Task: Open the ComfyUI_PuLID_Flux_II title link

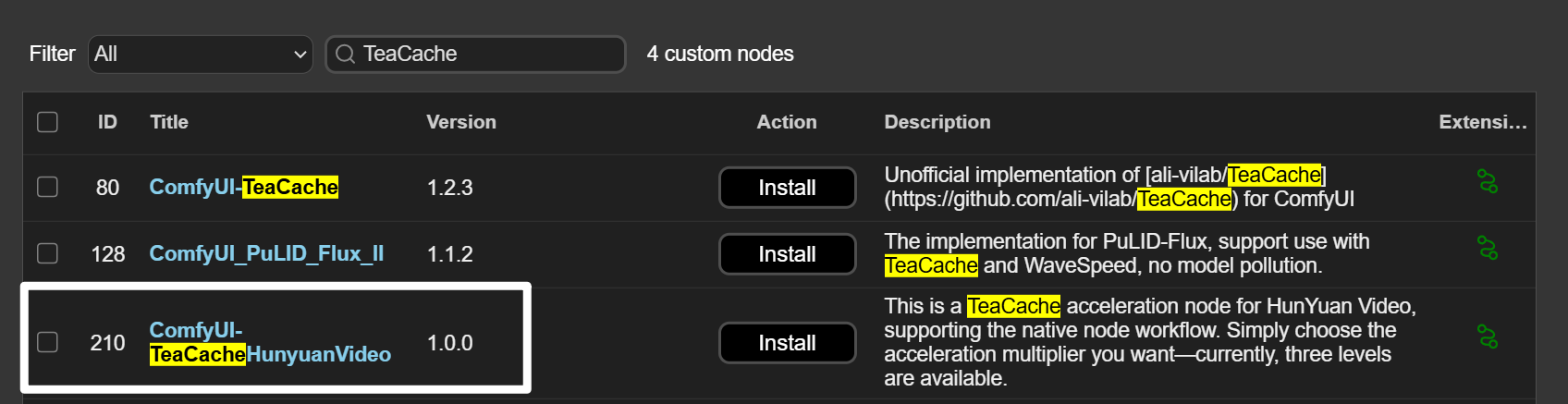Action: 266,253
